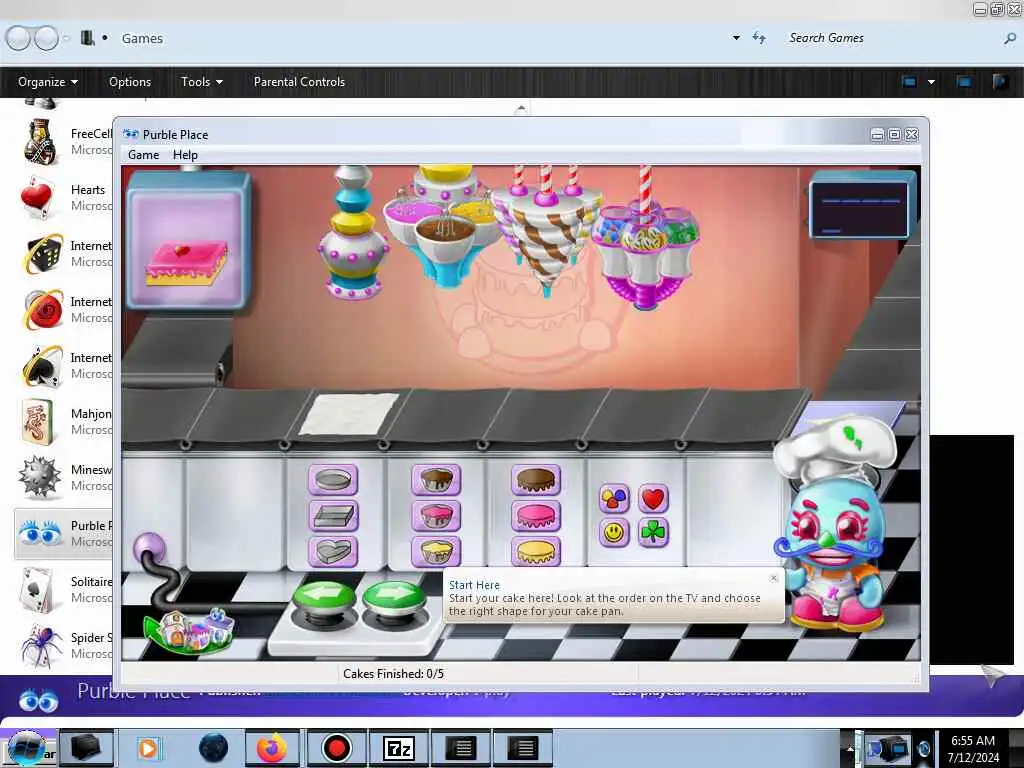This screenshot has width=1024, height=768.
Task: Click the change view icon
Action: coord(909,82)
